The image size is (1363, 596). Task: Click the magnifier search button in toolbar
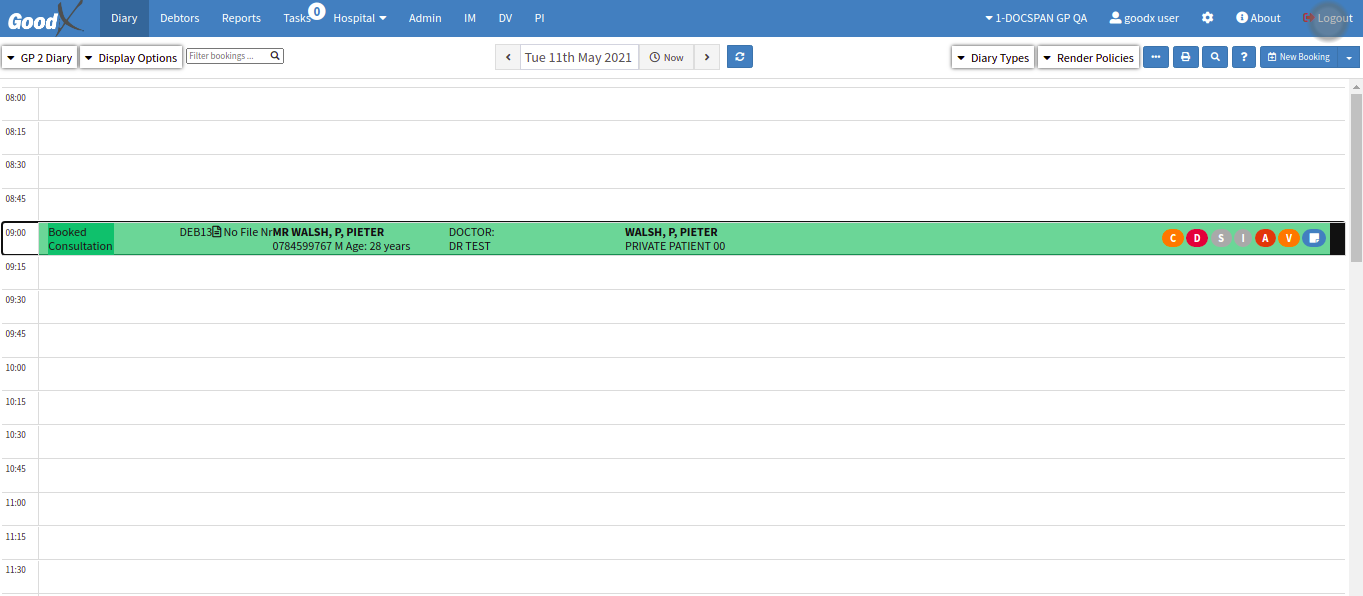[1214, 57]
